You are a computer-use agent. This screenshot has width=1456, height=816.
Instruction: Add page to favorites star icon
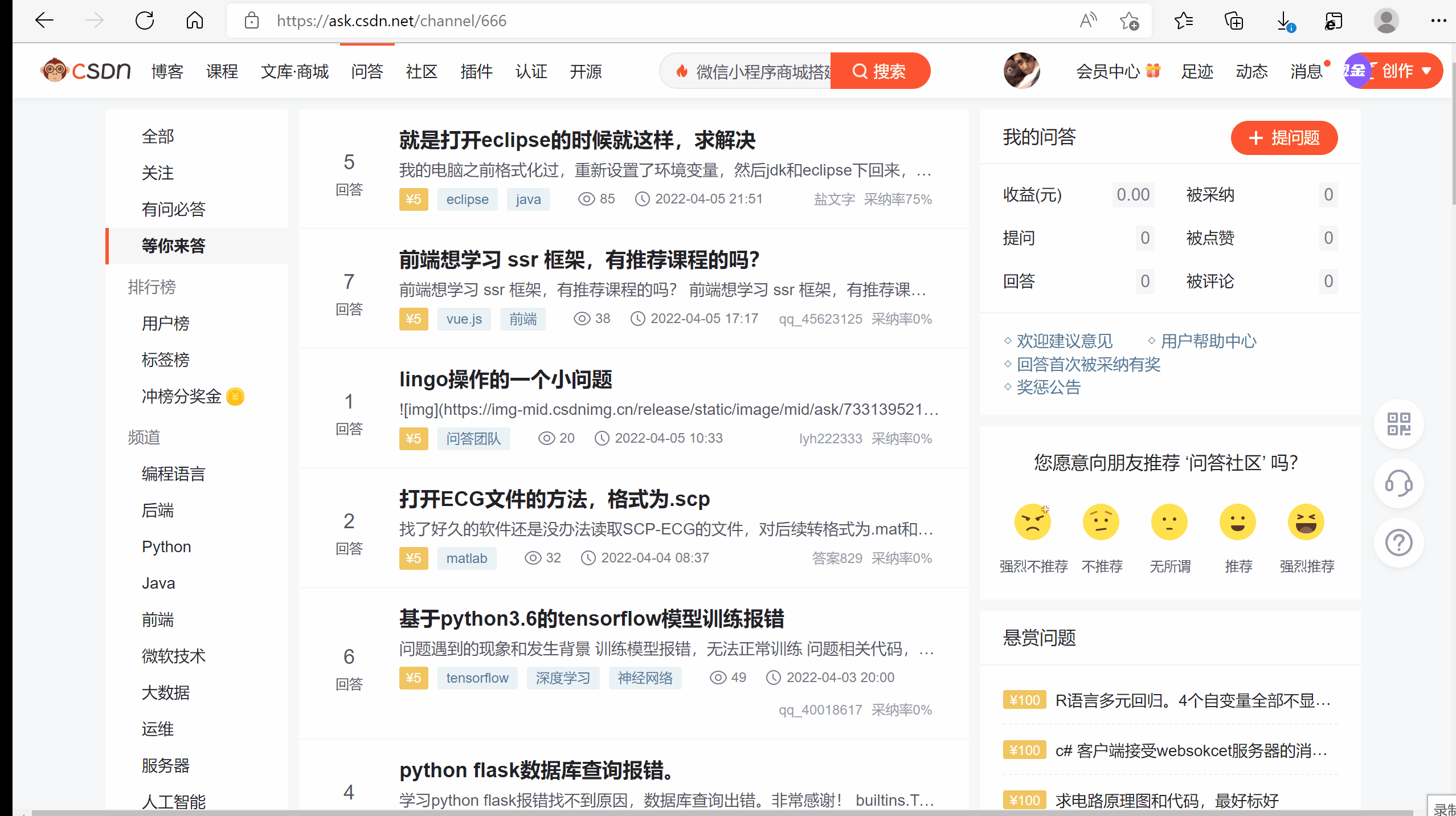click(x=1128, y=21)
